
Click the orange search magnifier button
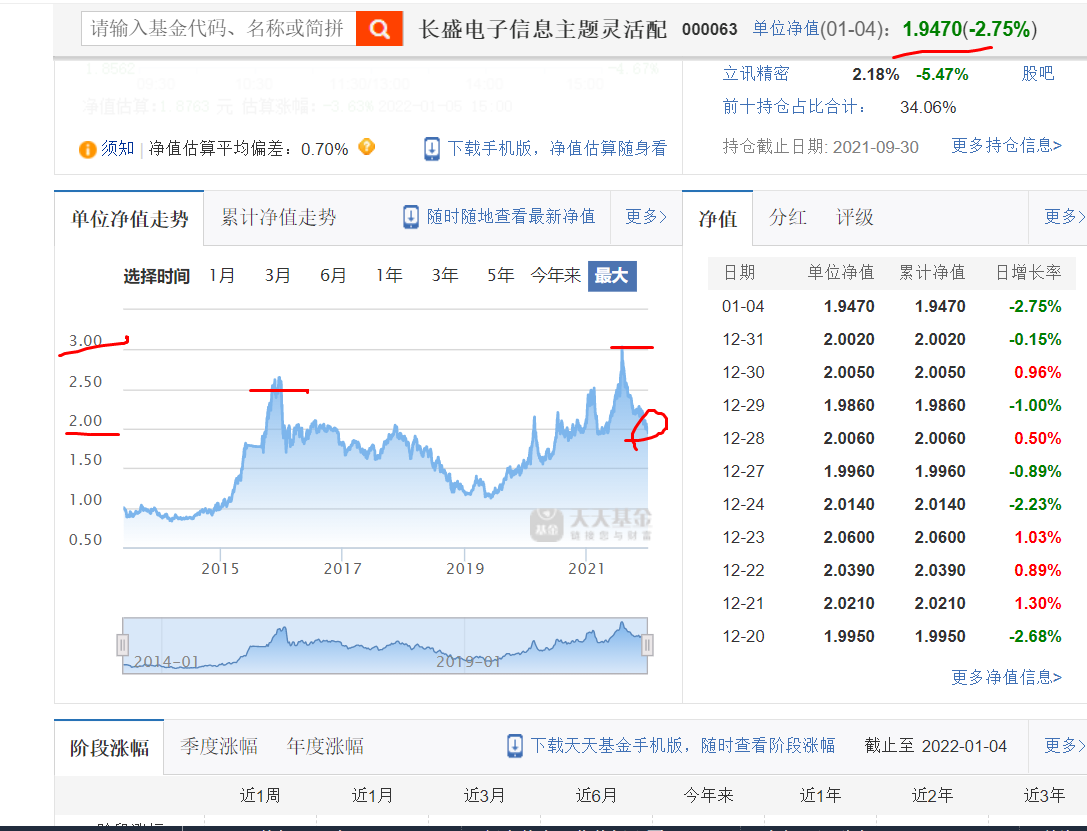[x=379, y=28]
